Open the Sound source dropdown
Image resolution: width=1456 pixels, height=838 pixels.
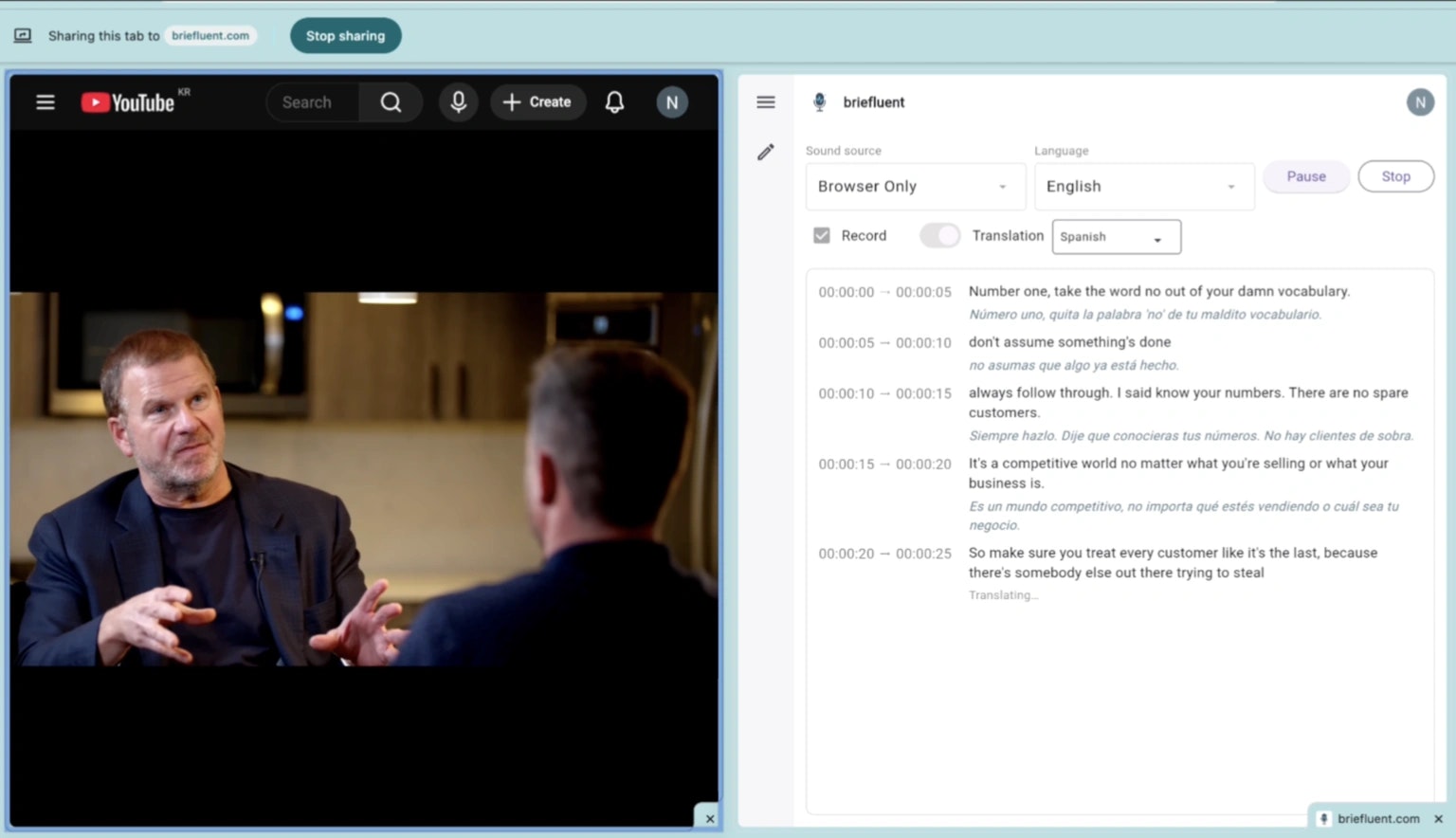click(x=914, y=186)
